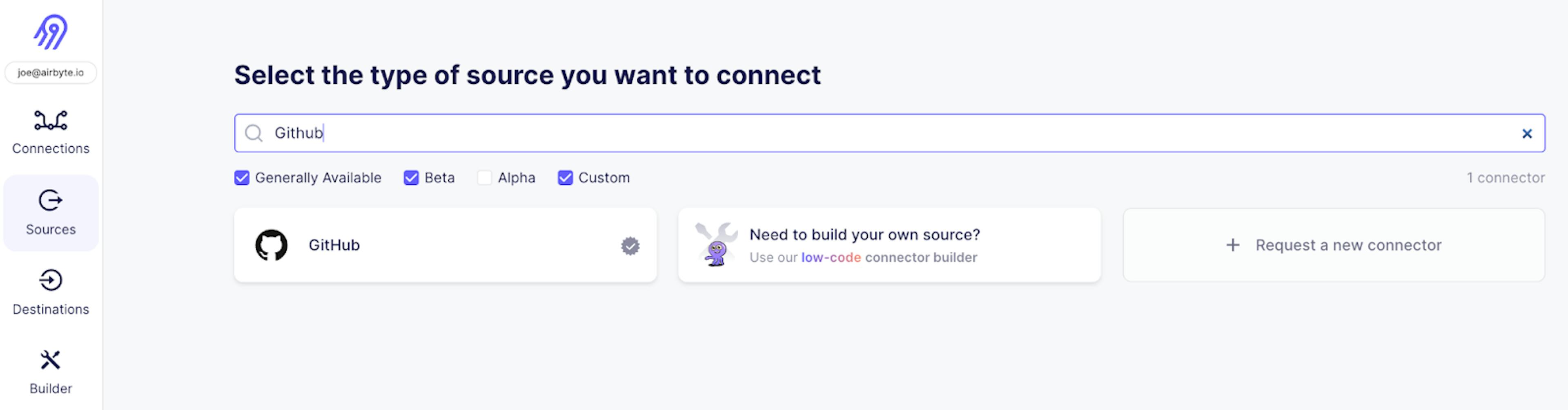The width and height of the screenshot is (1568, 410).
Task: Click the verified badge on GitHub card
Action: click(x=630, y=246)
